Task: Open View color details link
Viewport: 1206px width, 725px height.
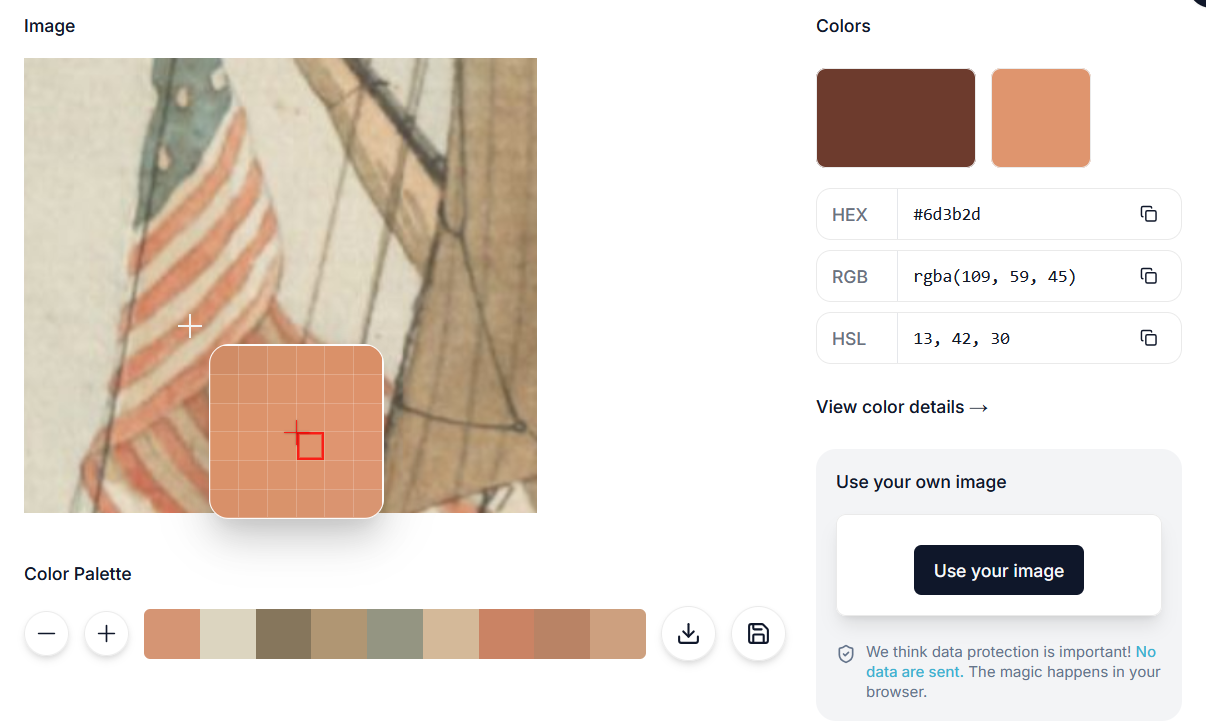Action: tap(902, 407)
